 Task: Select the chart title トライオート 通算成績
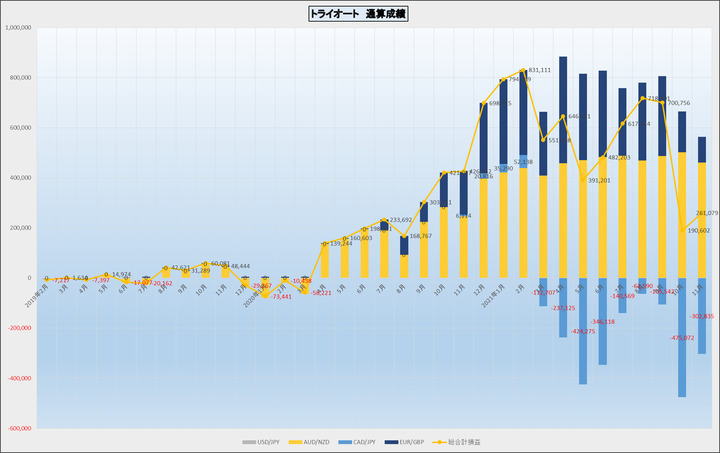pyautogui.click(x=358, y=14)
